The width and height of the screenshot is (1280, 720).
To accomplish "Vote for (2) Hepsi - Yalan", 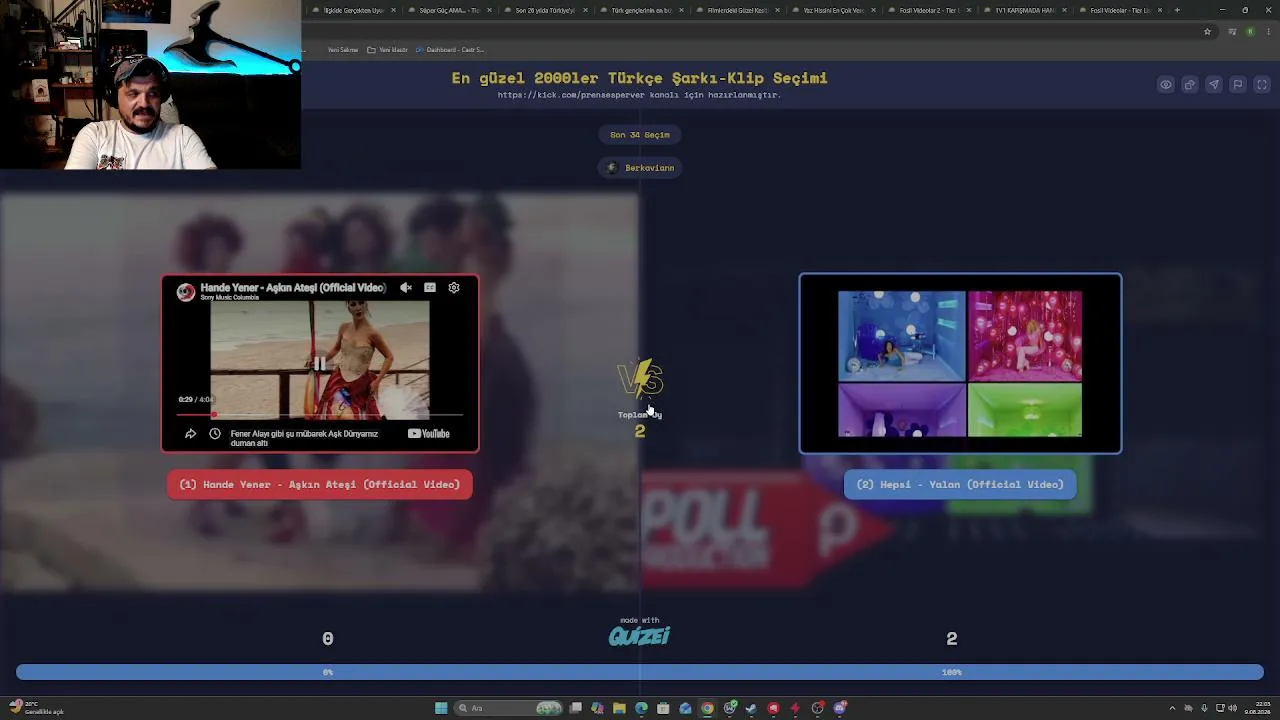I will point(960,484).
